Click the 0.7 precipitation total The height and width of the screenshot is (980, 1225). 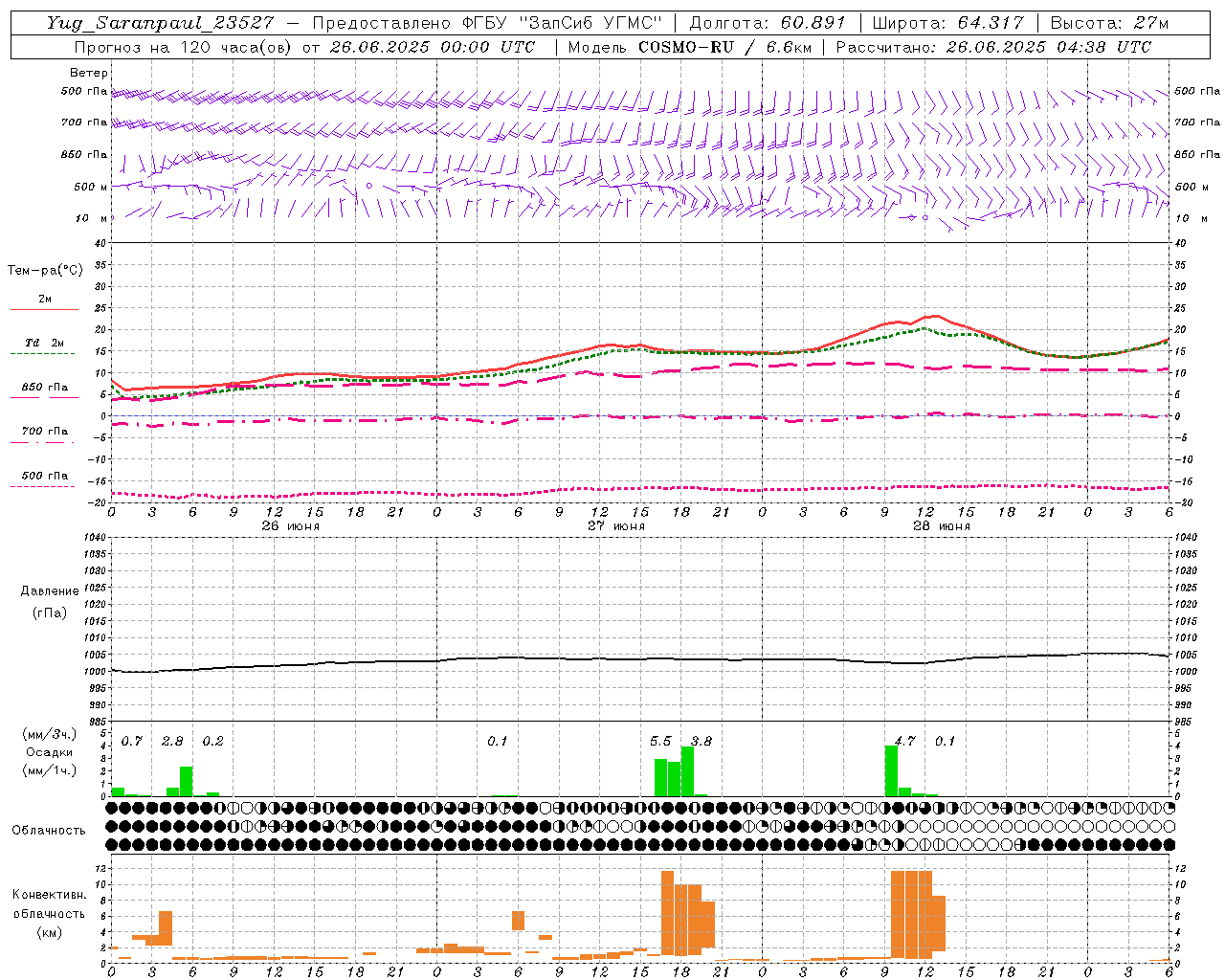pyautogui.click(x=132, y=742)
